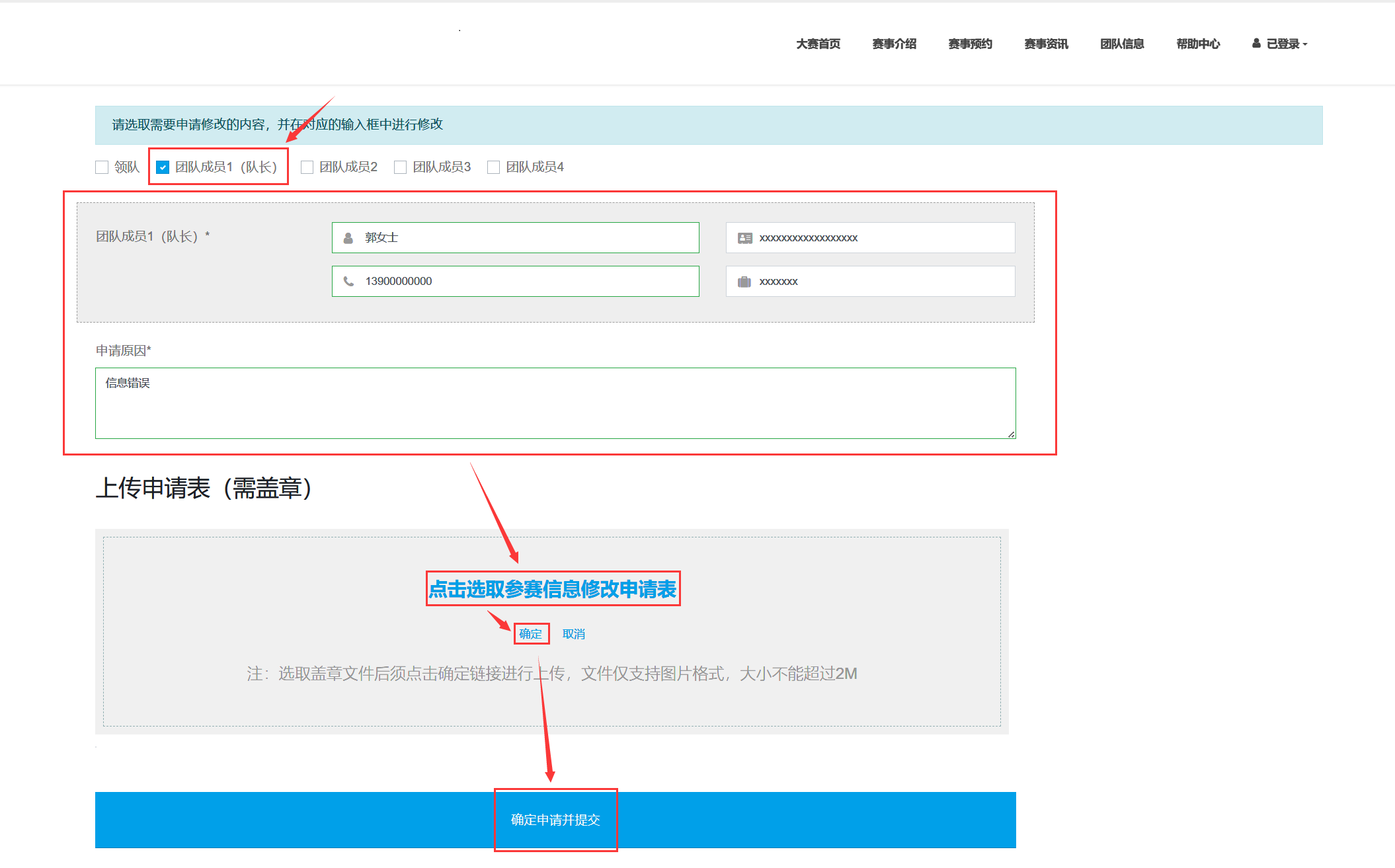This screenshot has width=1395, height=868.
Task: Open 赛事预约 navigation item
Action: point(970,44)
